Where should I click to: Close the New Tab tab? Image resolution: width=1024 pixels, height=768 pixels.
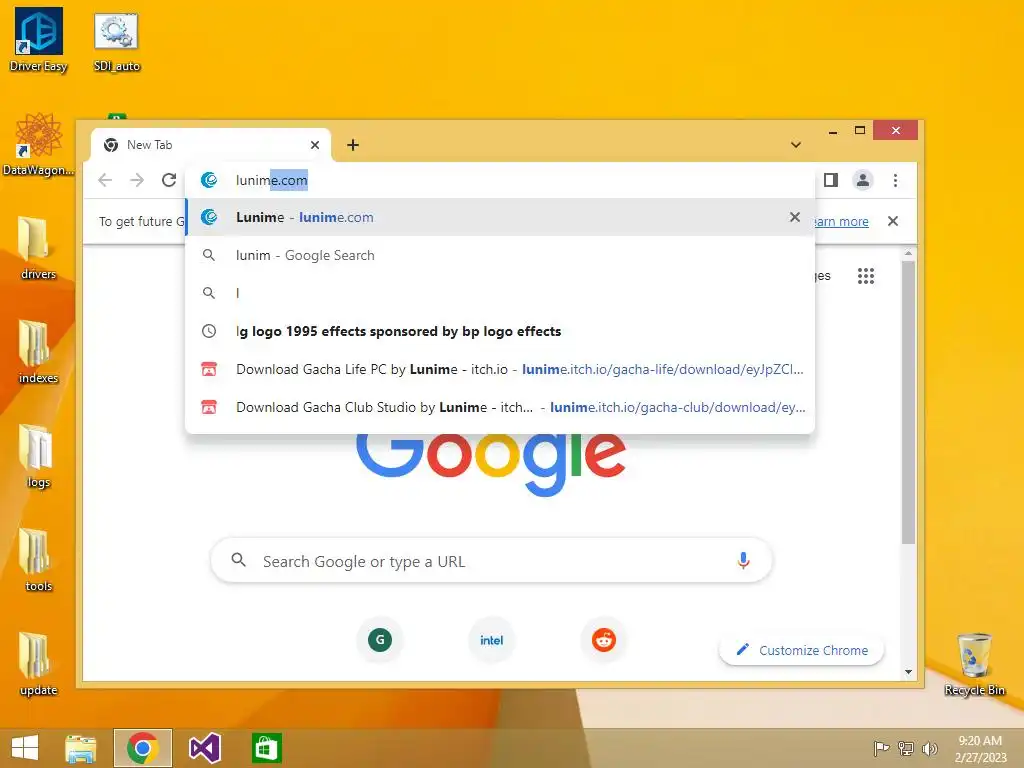(315, 145)
